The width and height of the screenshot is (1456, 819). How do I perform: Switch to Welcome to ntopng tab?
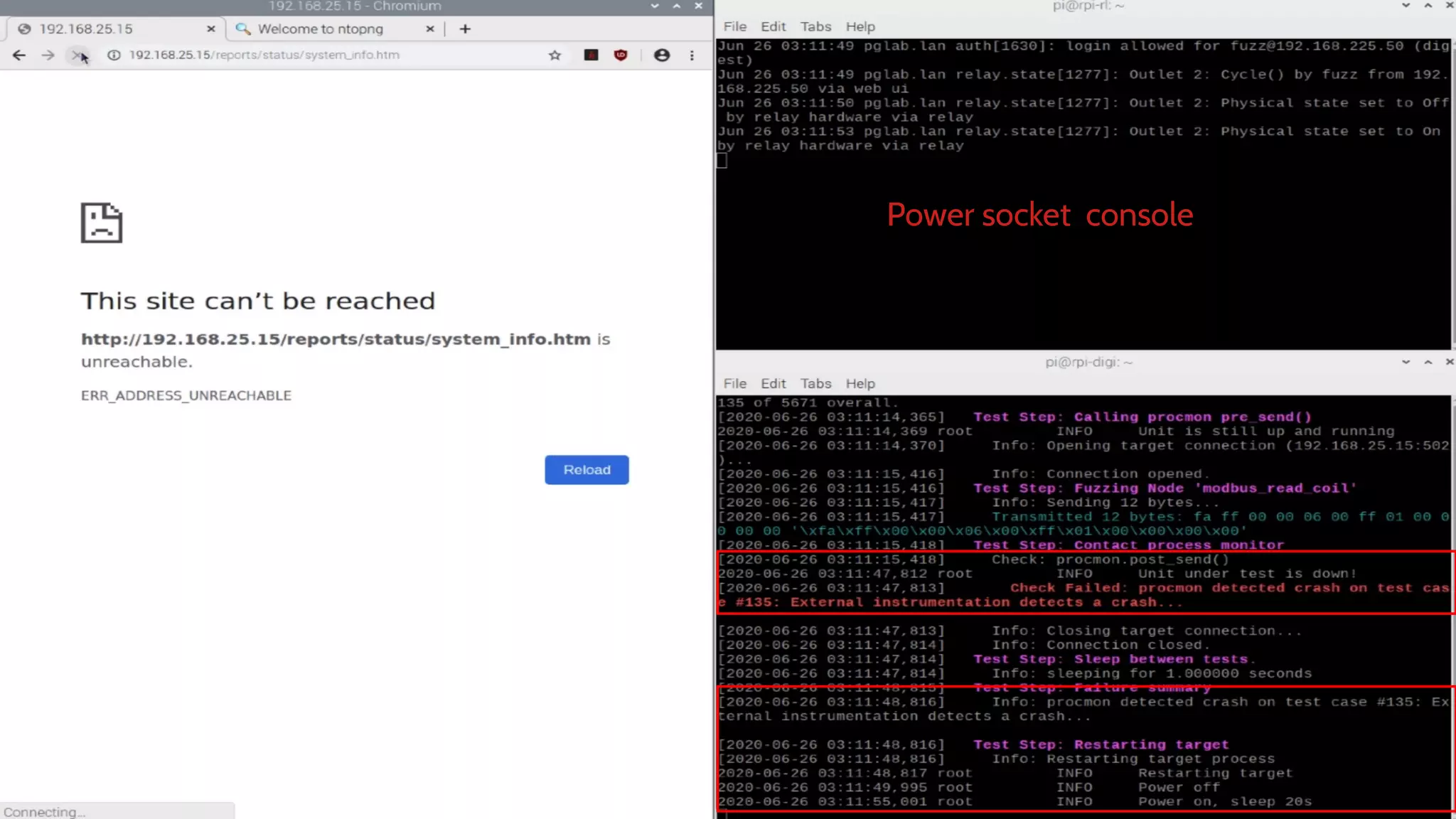point(320,29)
